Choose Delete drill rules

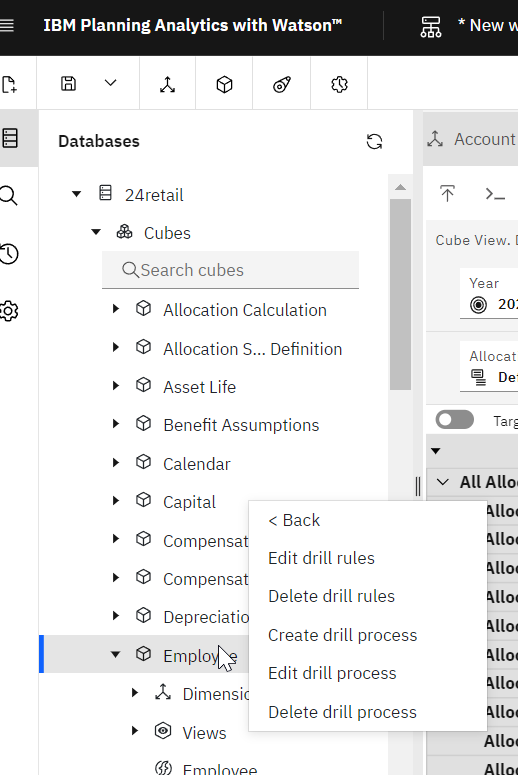(331, 596)
